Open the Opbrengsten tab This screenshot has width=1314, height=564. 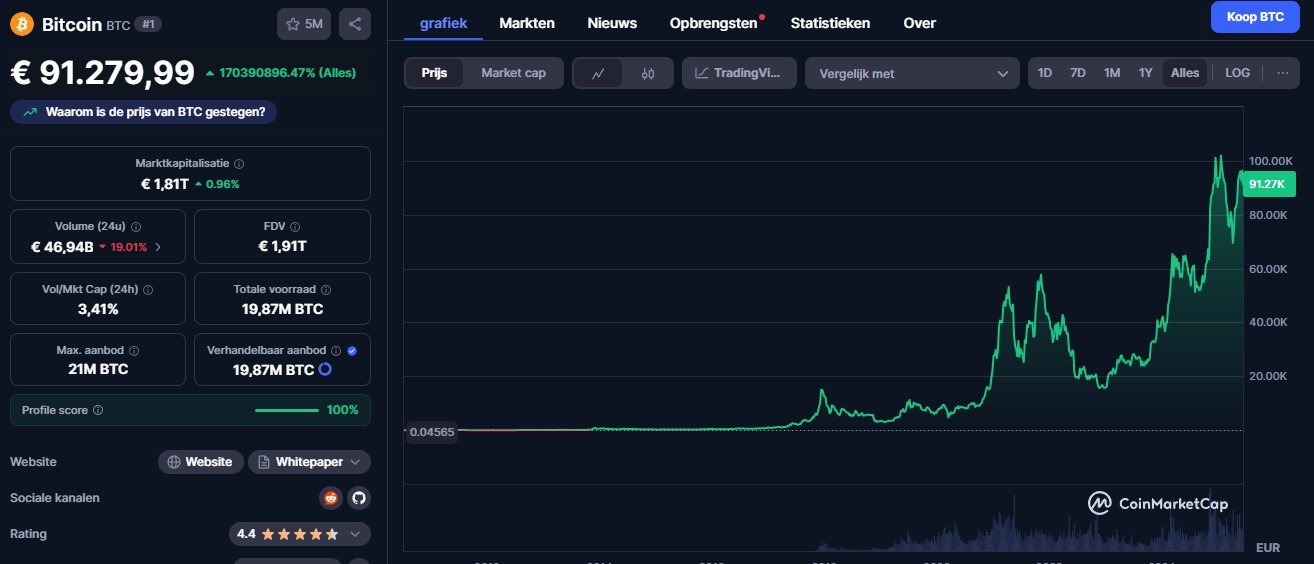713,22
